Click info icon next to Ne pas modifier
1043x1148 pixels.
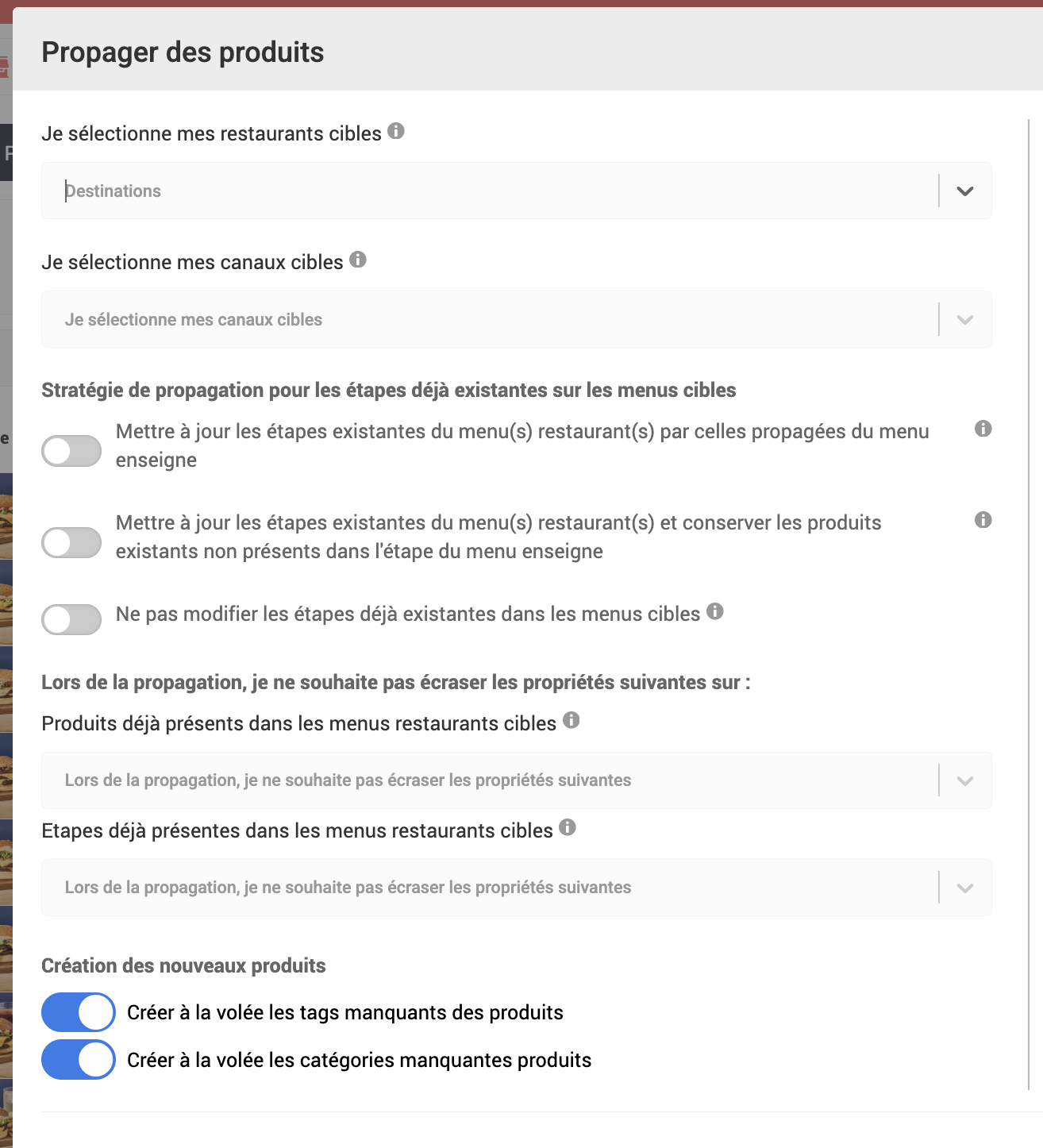[715, 611]
